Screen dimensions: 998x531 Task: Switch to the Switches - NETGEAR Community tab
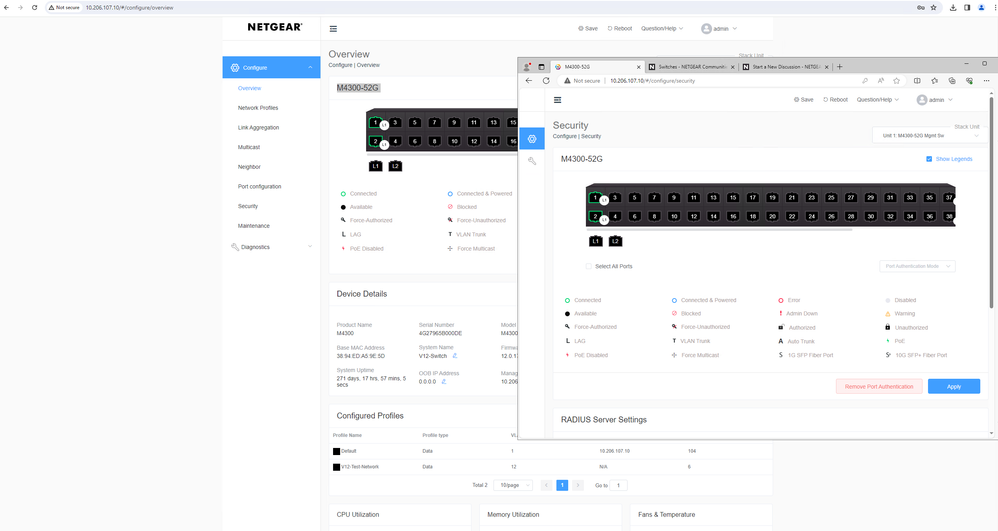click(690, 67)
